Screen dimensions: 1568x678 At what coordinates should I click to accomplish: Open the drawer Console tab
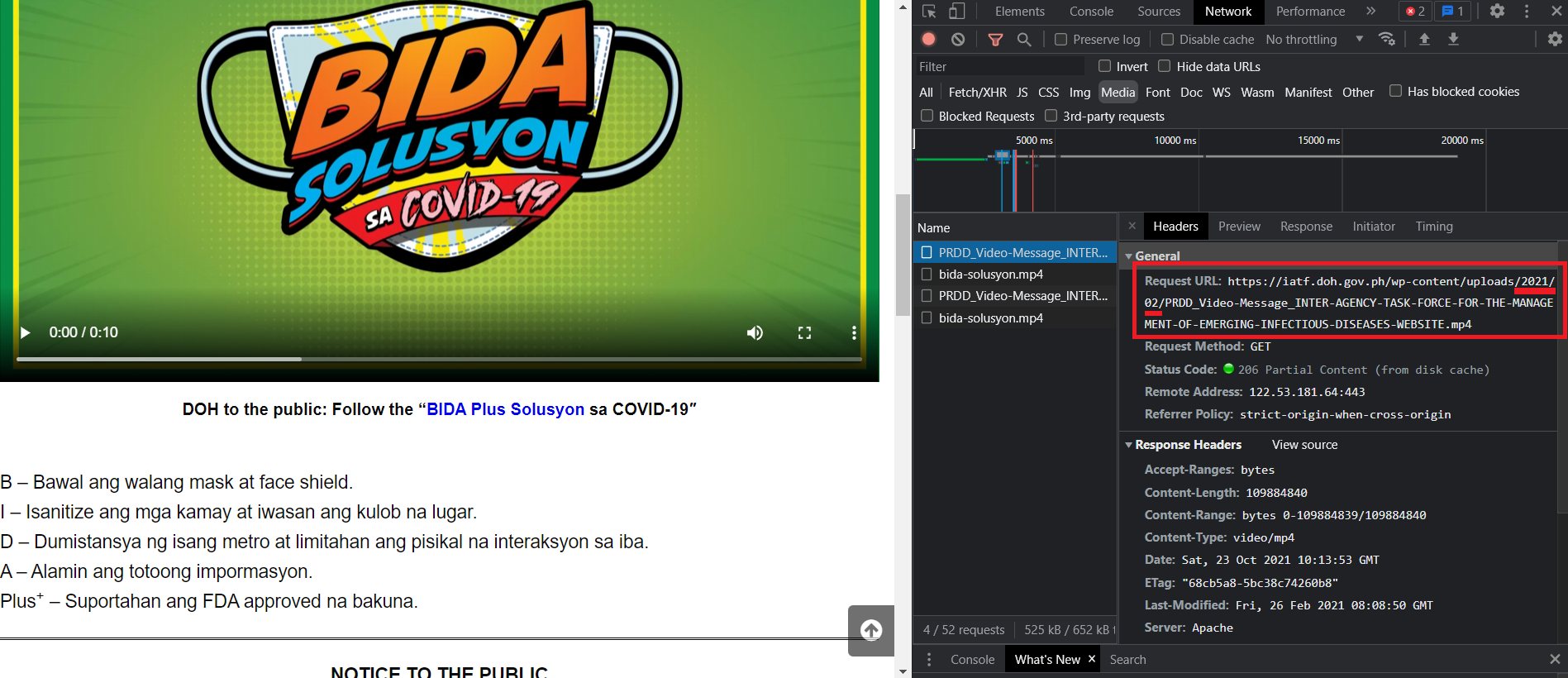(x=972, y=659)
